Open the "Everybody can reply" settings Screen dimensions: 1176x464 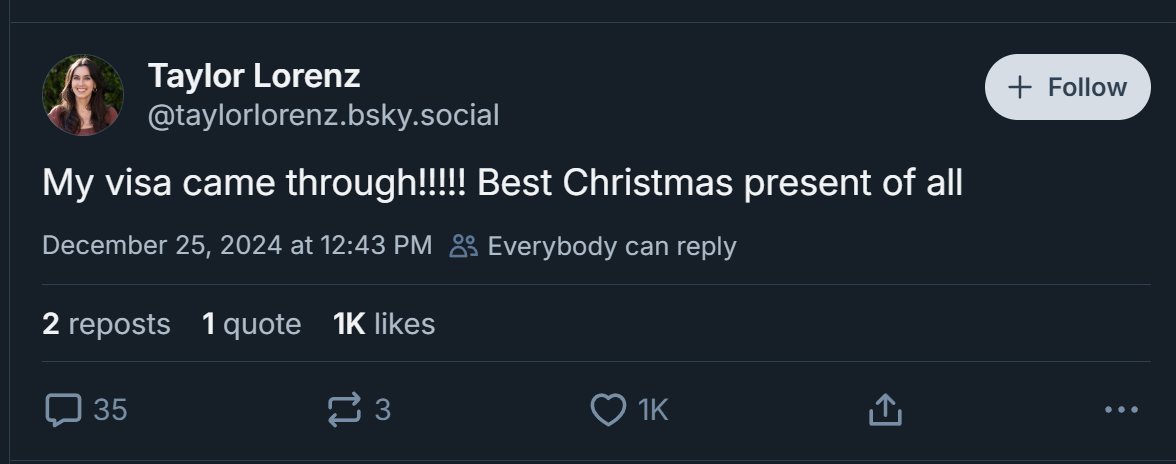[611, 246]
